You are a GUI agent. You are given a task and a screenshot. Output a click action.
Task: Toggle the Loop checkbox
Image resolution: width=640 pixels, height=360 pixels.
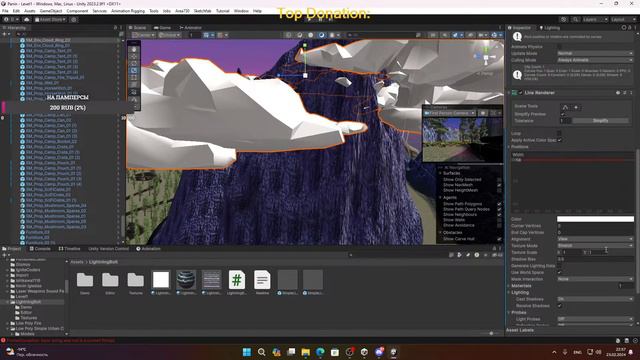coord(559,133)
